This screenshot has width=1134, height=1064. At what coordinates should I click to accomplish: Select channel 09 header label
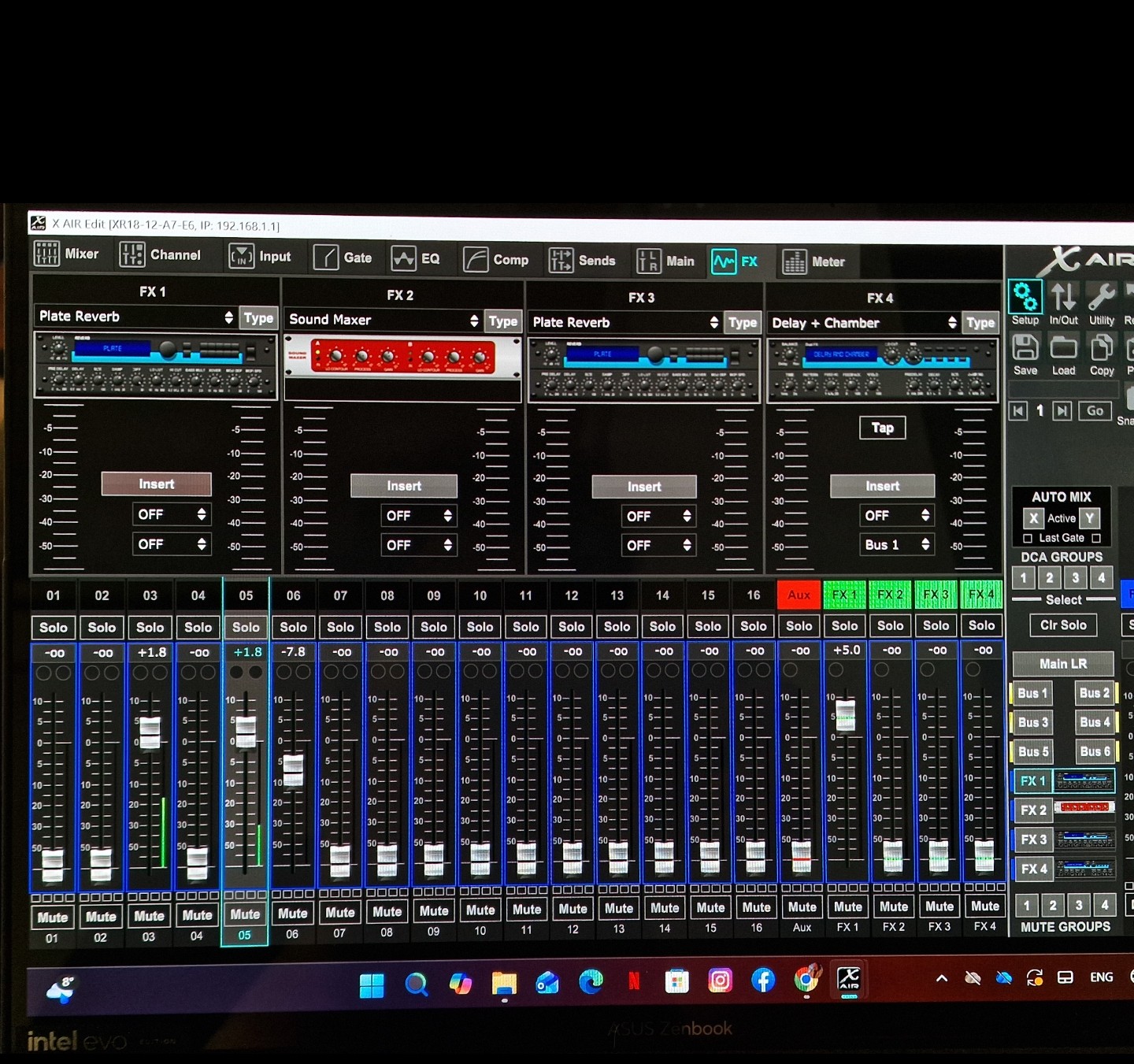click(434, 595)
